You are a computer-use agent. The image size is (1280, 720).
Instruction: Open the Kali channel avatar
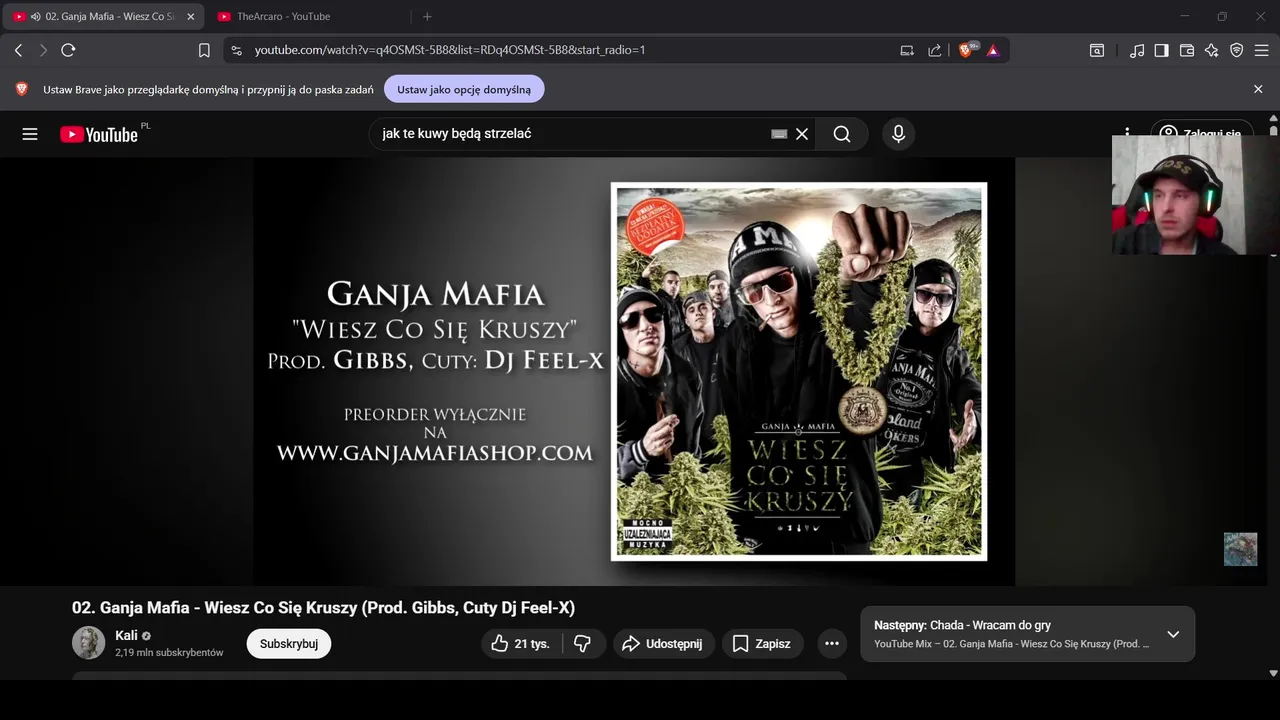(x=88, y=643)
